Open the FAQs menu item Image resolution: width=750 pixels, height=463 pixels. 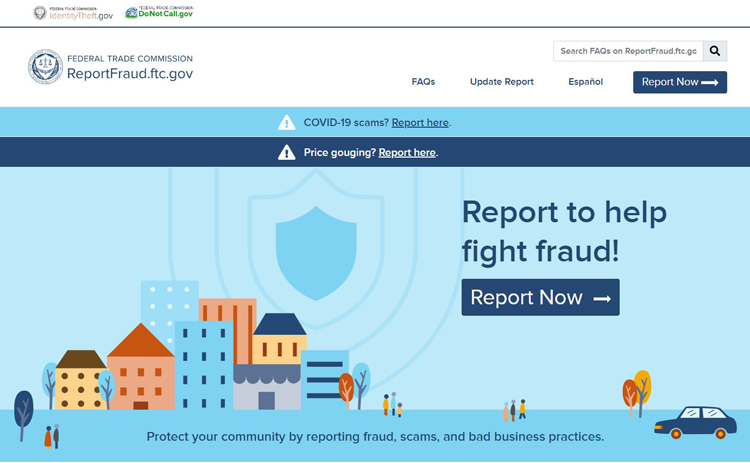tap(423, 82)
